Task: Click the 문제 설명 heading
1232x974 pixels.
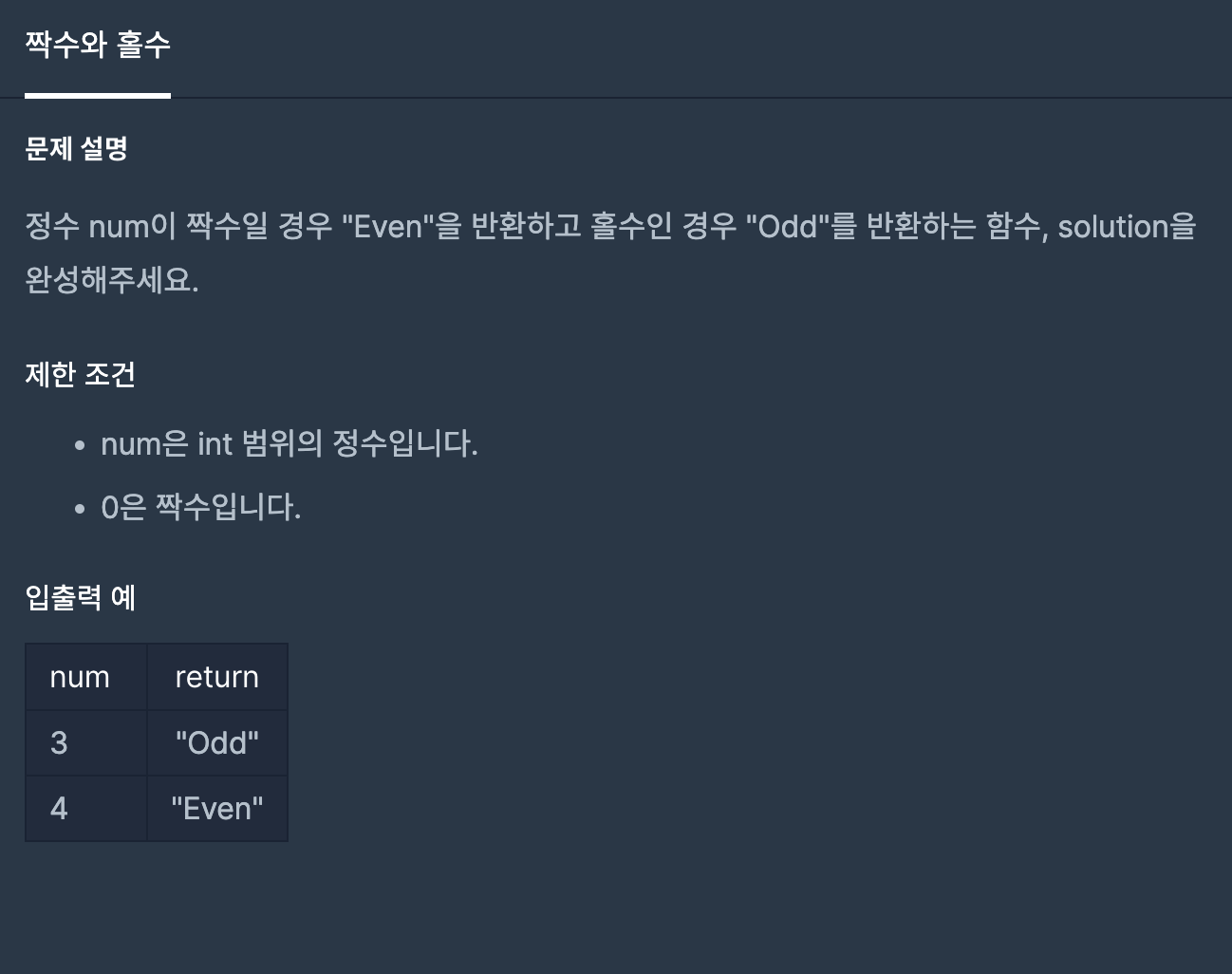Action: coord(76,148)
